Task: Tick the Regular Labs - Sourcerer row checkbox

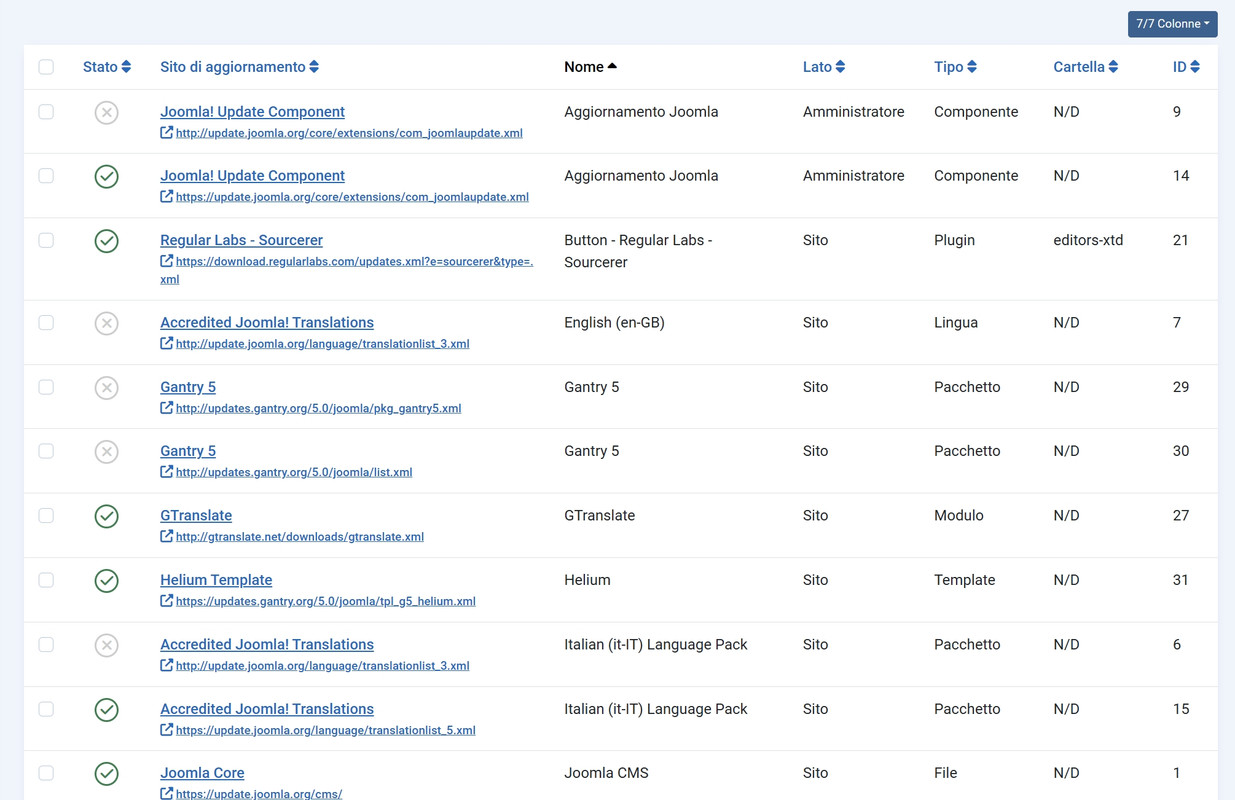Action: (x=46, y=240)
